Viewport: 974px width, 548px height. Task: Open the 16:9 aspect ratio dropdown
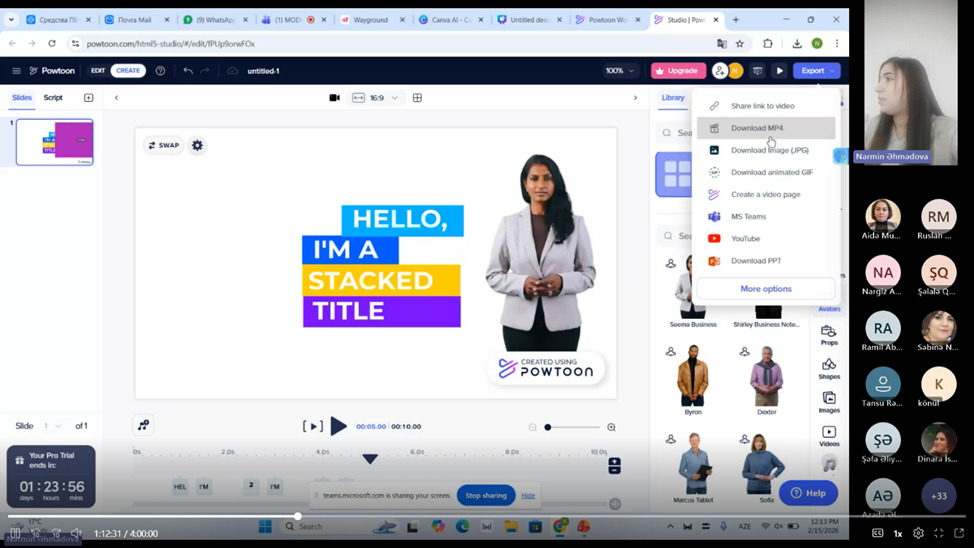(376, 98)
